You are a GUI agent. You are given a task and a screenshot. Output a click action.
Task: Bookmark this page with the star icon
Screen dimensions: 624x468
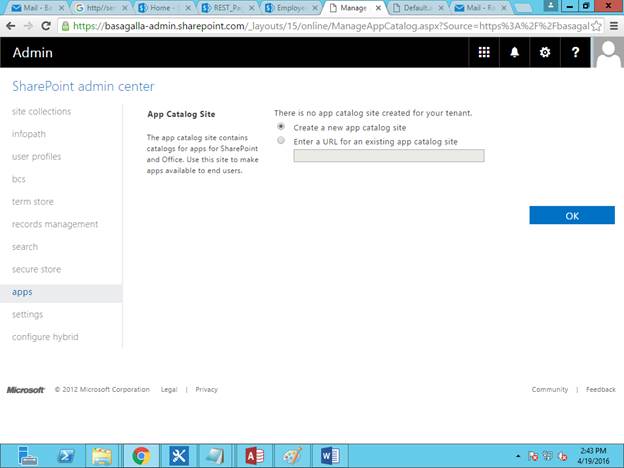596,26
